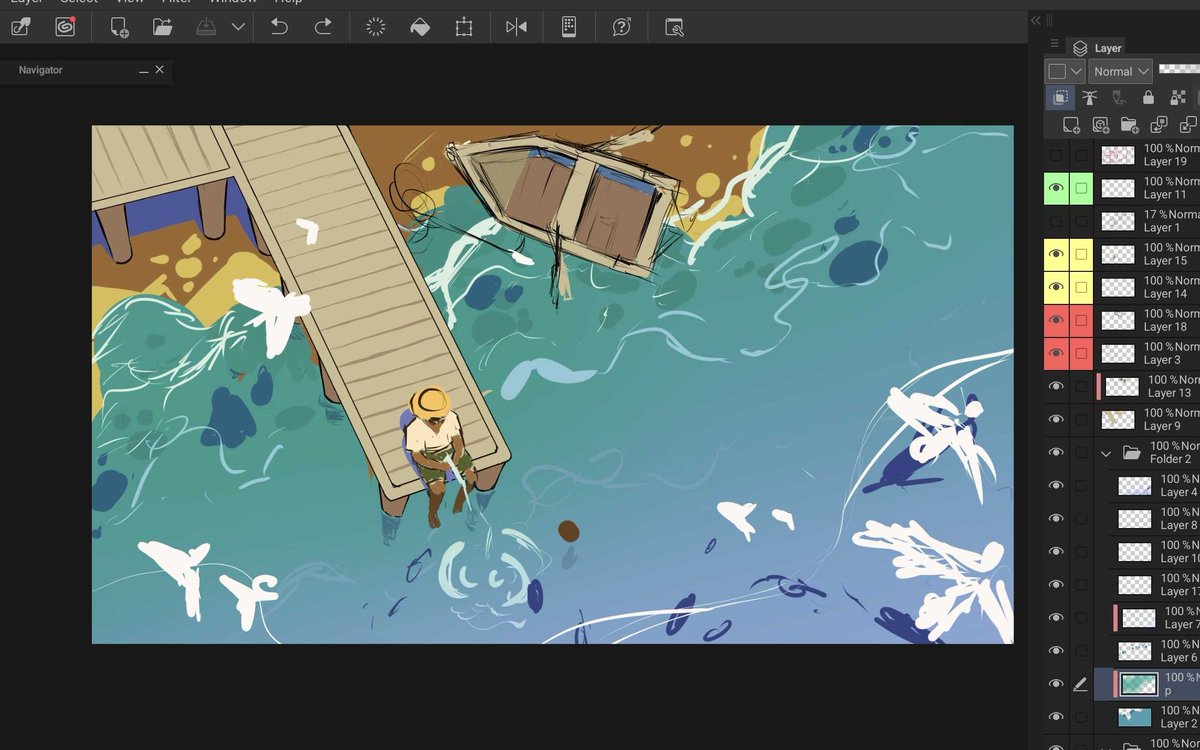Select Layer 19 thumbnail
The height and width of the screenshot is (750, 1200).
tap(1118, 155)
